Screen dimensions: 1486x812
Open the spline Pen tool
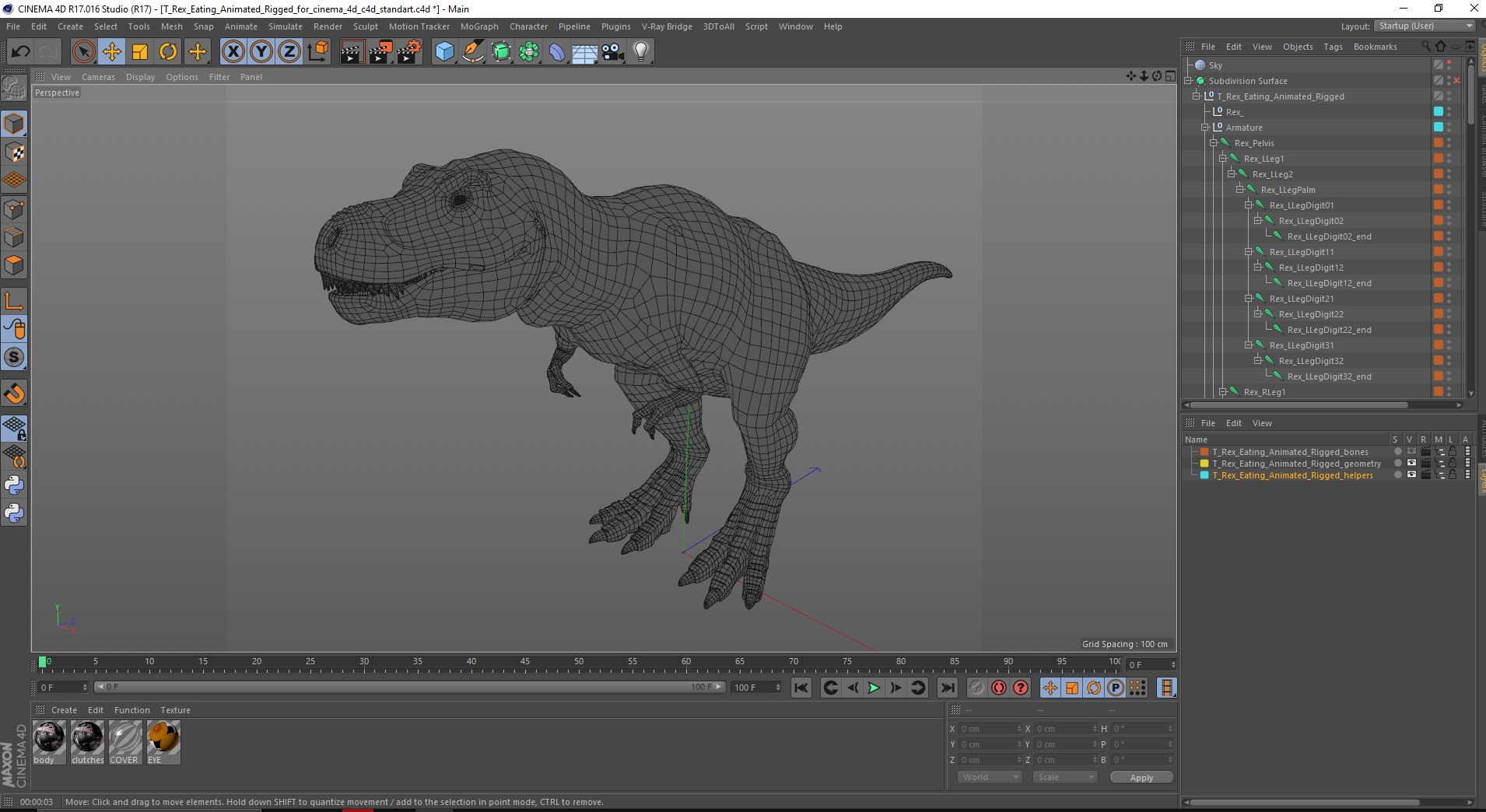click(x=473, y=52)
